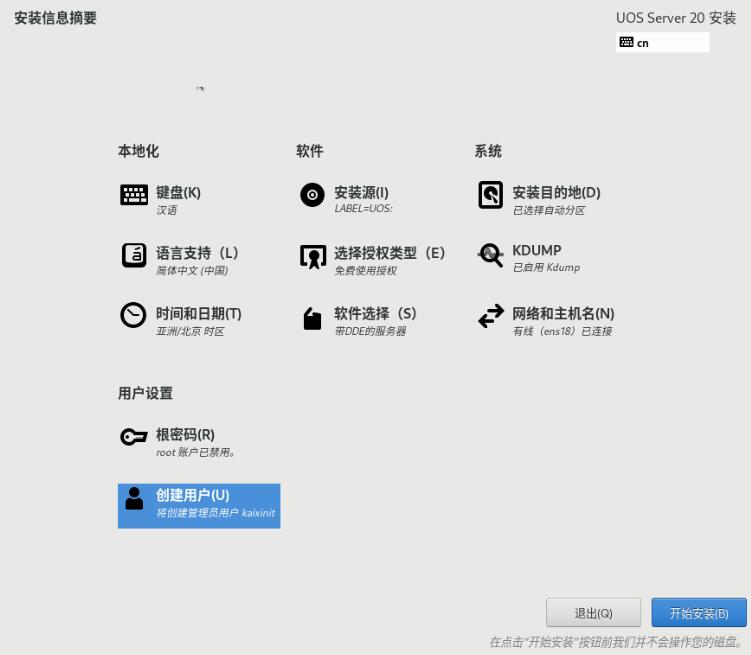
Task: Click the network arrows icon
Action: point(491,317)
